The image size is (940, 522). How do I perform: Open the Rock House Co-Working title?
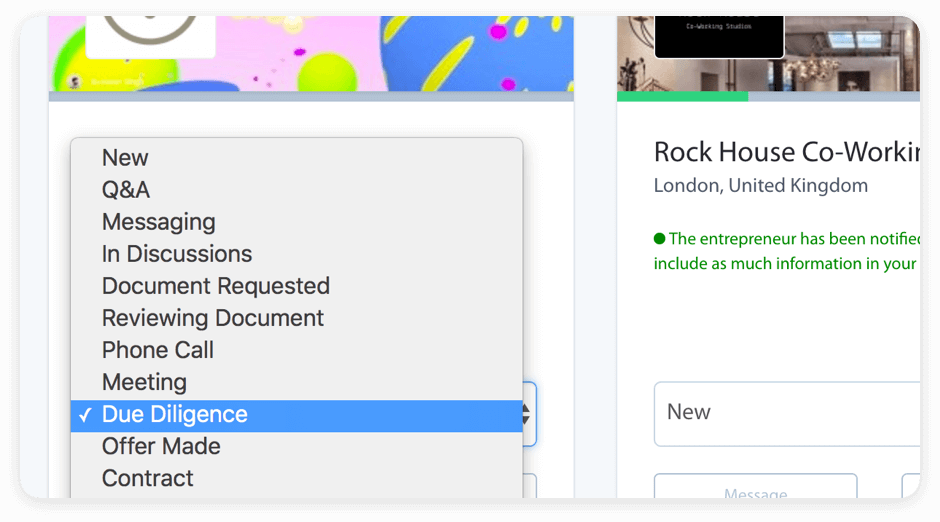coord(786,152)
